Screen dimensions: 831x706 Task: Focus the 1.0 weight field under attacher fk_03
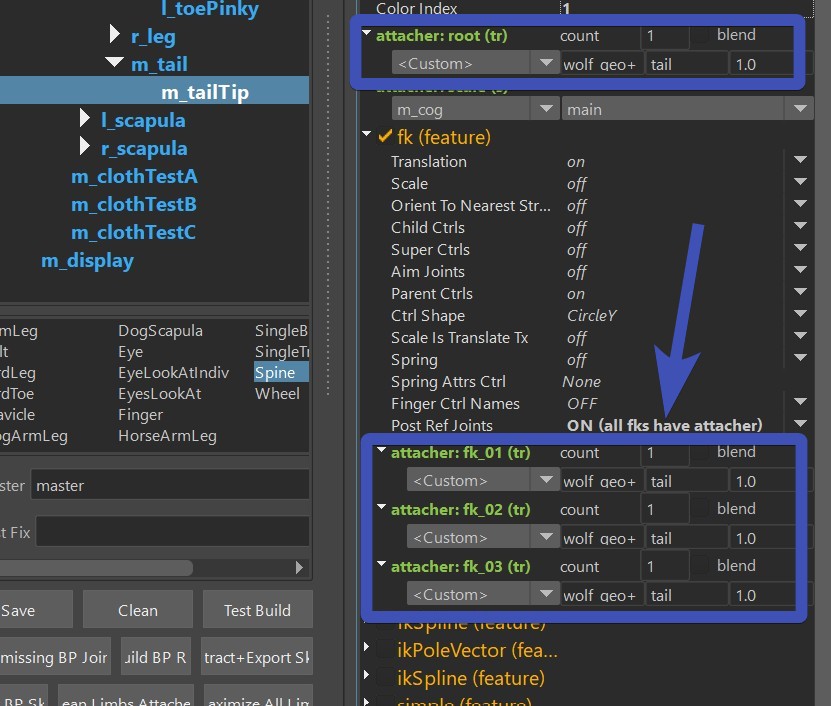point(762,595)
